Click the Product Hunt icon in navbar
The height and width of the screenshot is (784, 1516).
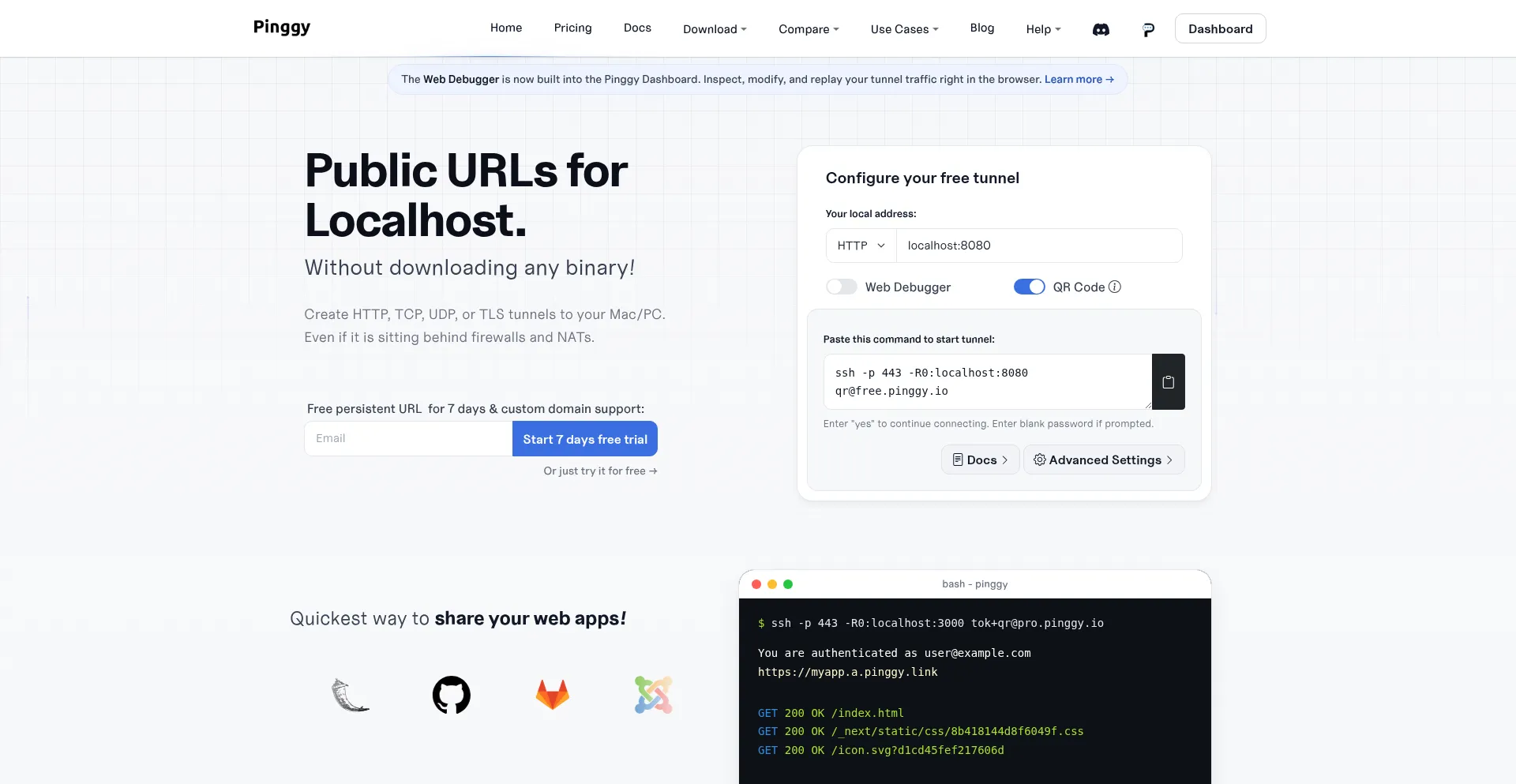pyautogui.click(x=1148, y=29)
